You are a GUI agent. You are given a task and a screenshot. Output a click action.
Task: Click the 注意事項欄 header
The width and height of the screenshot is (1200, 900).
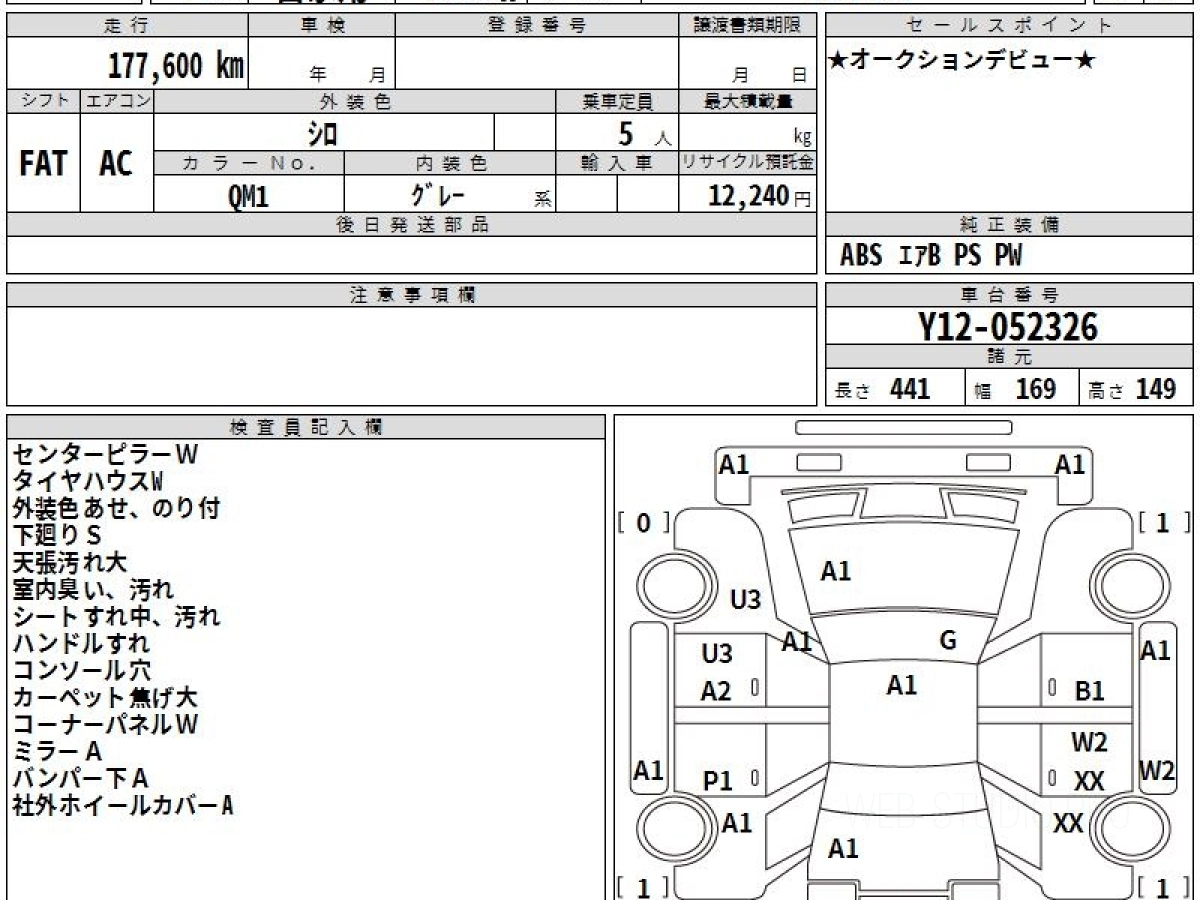pyautogui.click(x=412, y=295)
